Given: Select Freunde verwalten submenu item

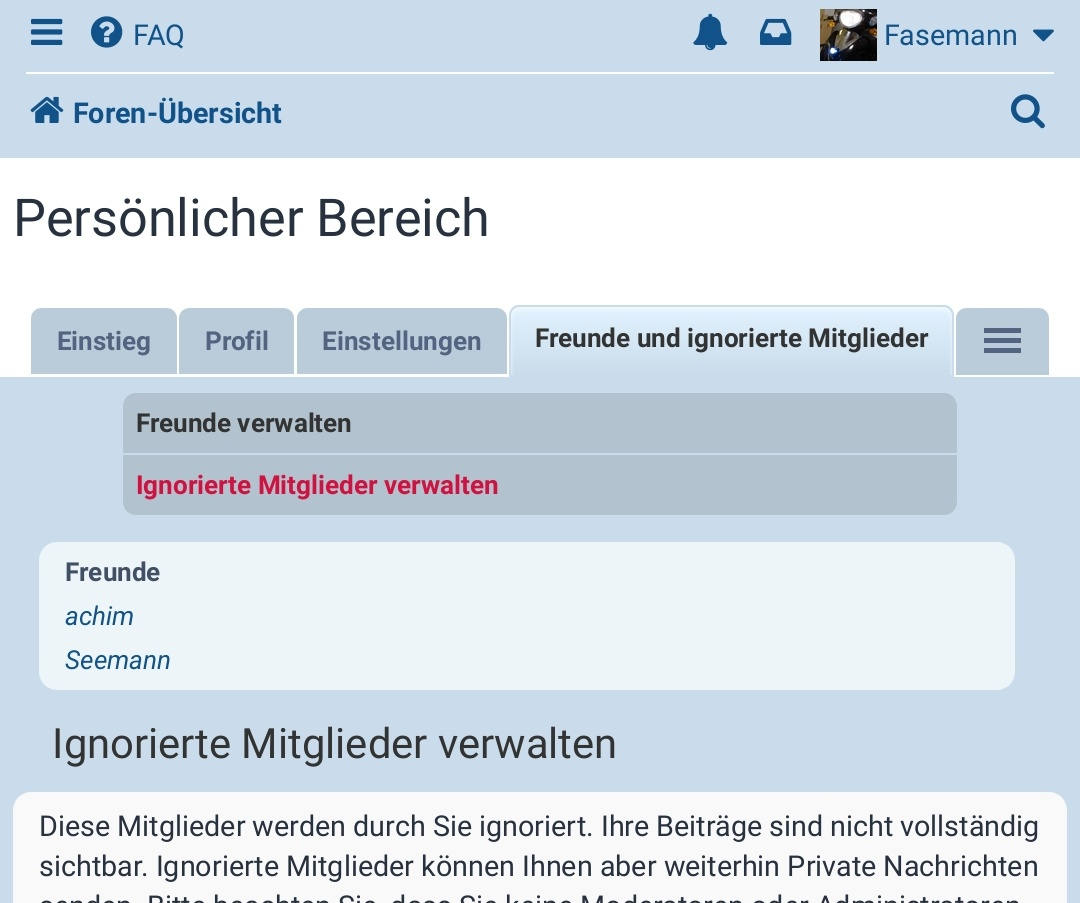Looking at the screenshot, I should (x=244, y=423).
